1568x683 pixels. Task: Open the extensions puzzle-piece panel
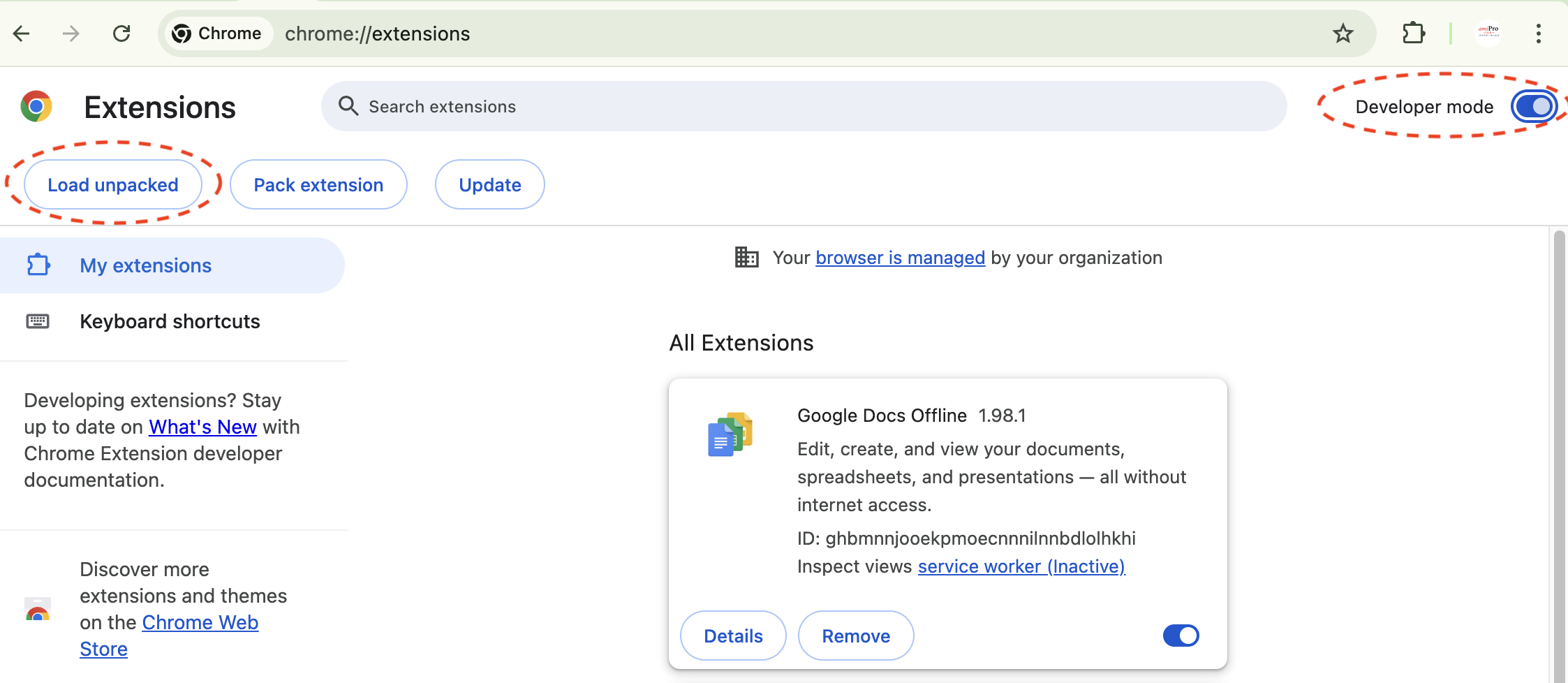pyautogui.click(x=1414, y=33)
